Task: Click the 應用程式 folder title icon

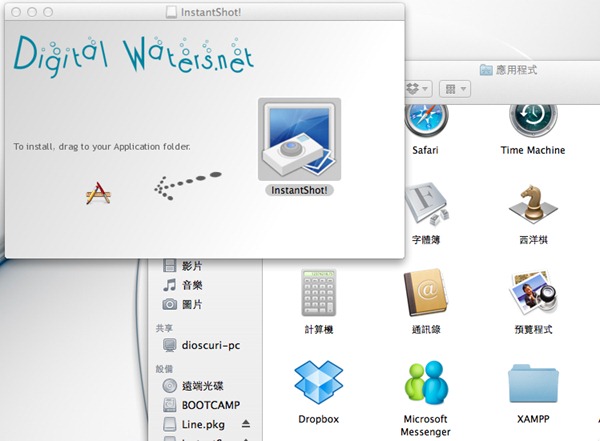Action: coord(486,70)
